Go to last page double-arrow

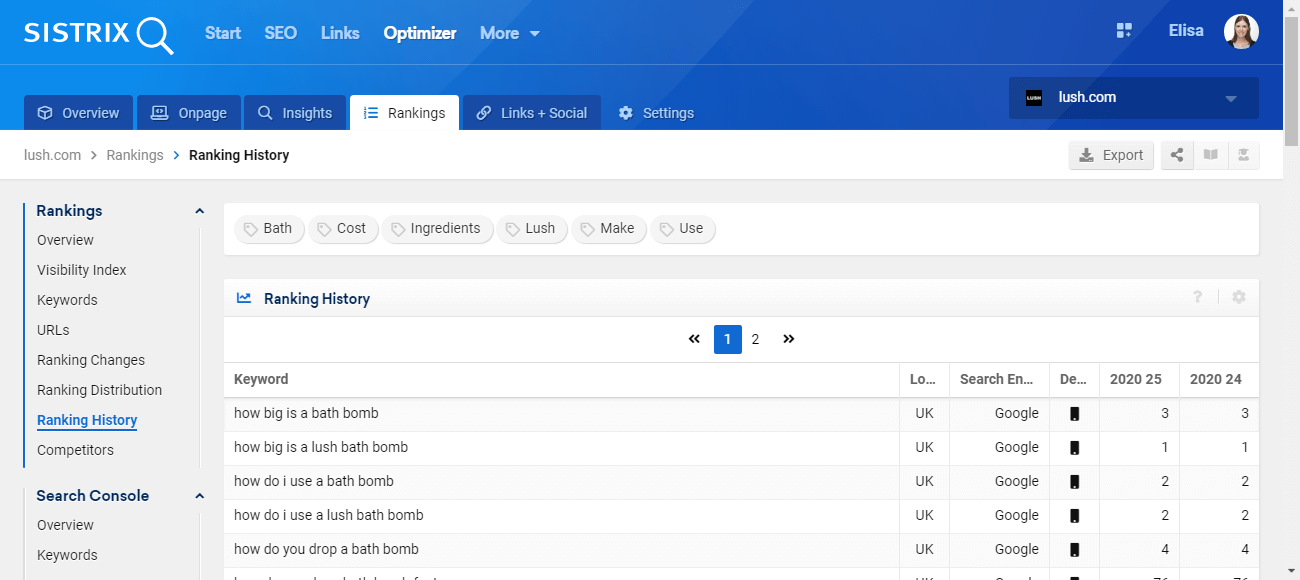click(x=788, y=339)
